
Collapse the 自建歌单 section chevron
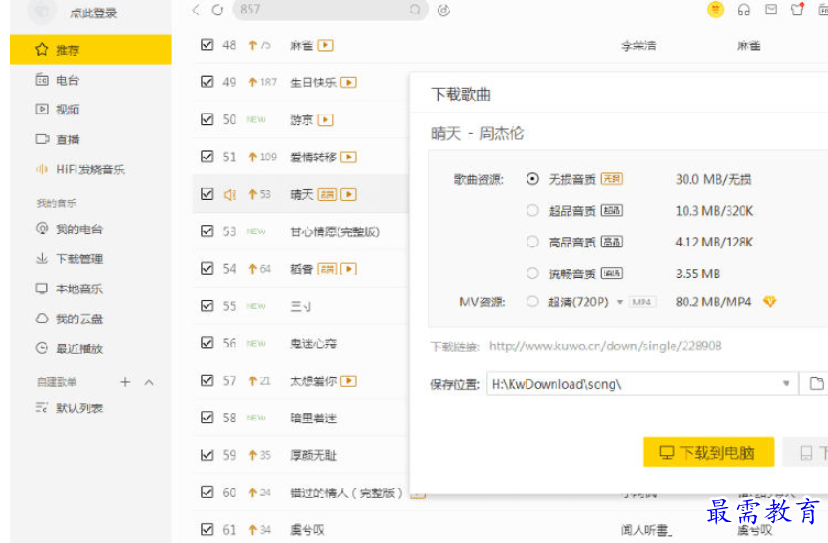pyautogui.click(x=149, y=382)
